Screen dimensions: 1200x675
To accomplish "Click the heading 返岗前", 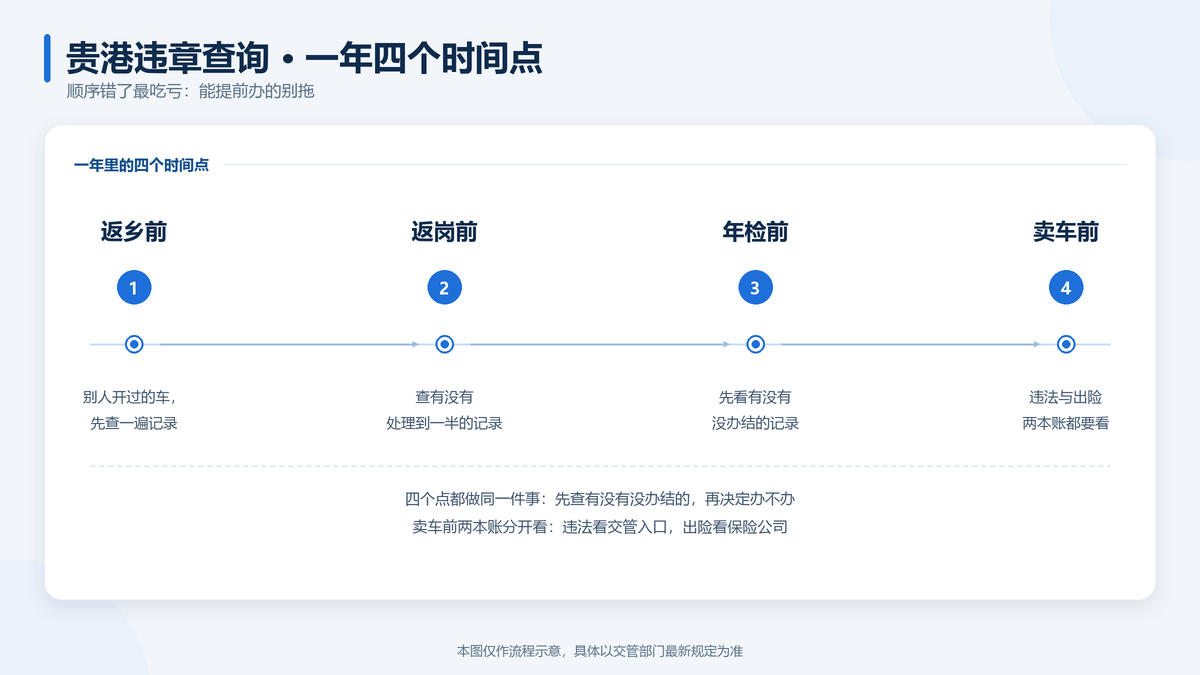I will pyautogui.click(x=445, y=232).
